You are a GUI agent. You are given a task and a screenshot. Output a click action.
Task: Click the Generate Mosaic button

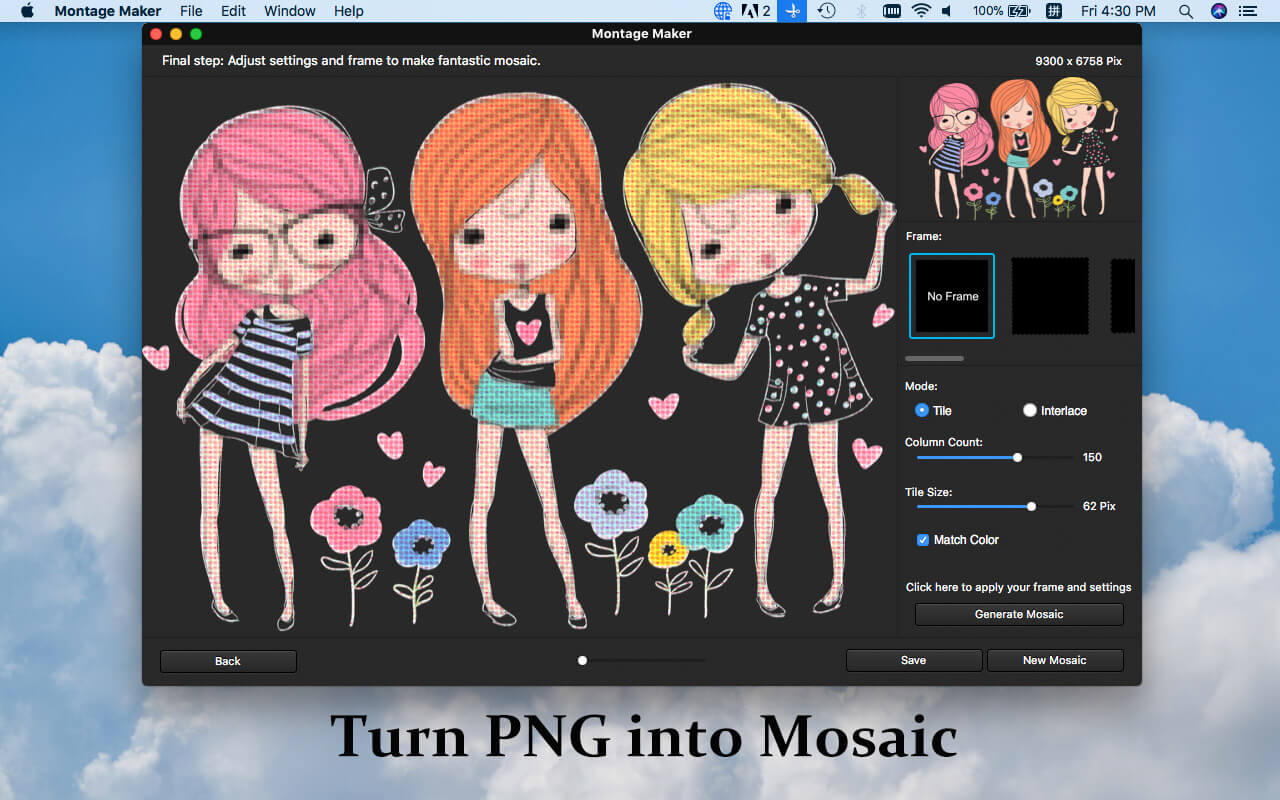(1019, 614)
